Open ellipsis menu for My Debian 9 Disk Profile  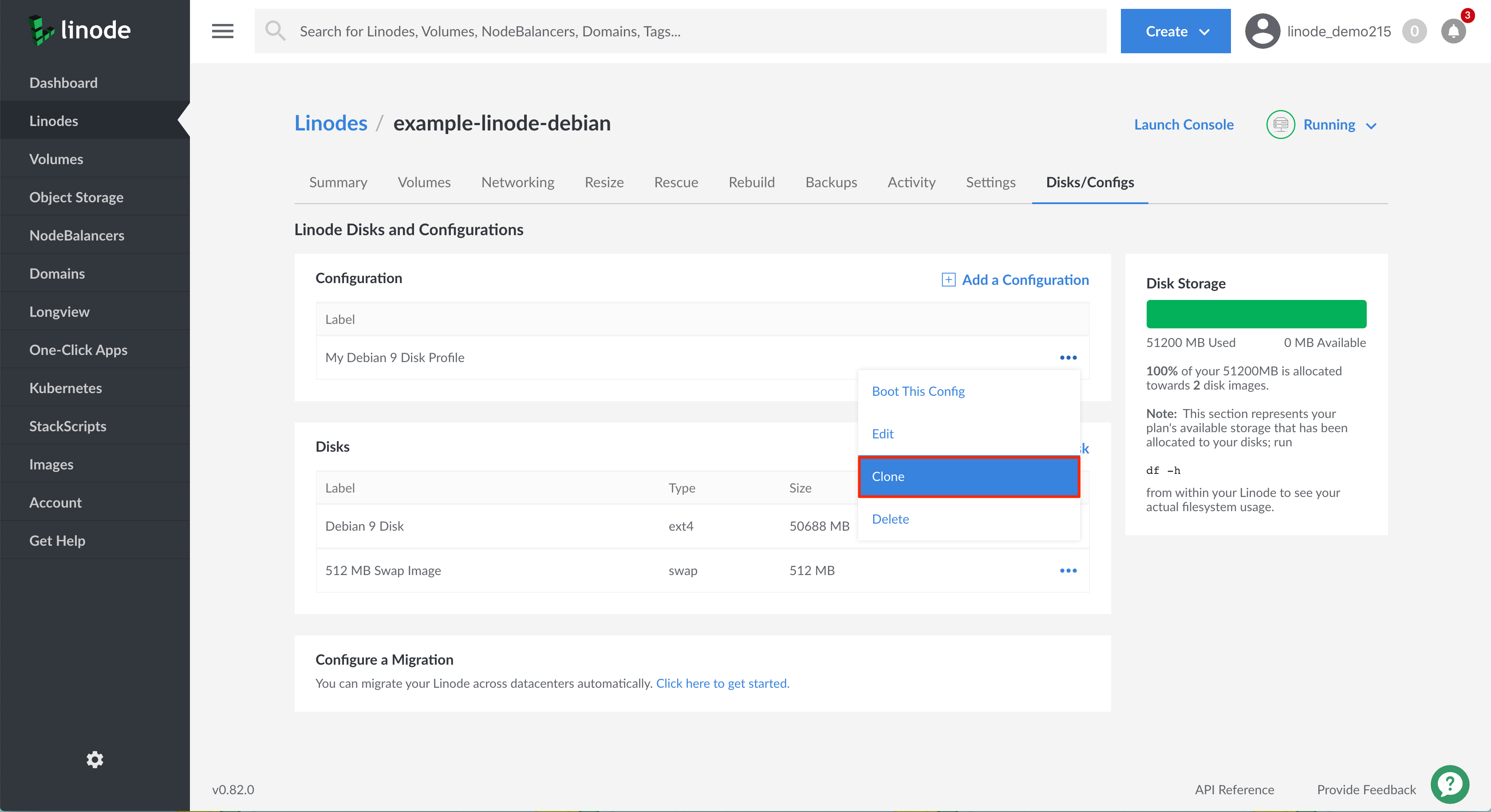1068,358
